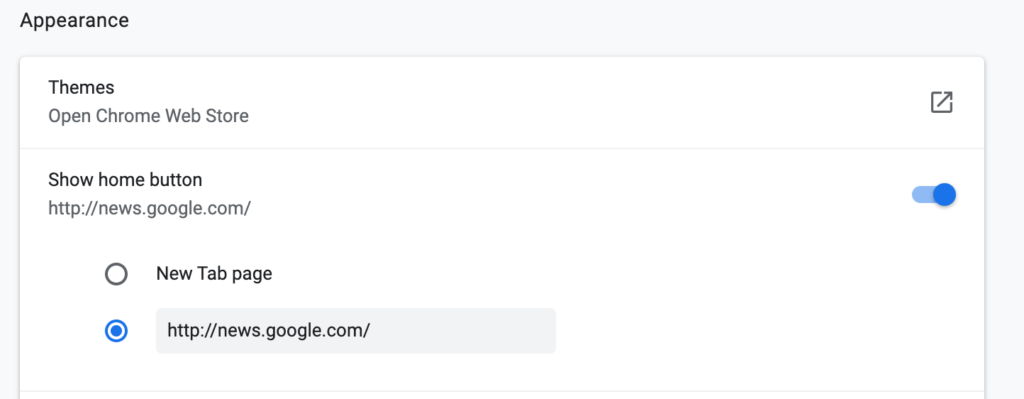Choose the custom URL radio button

click(x=116, y=331)
